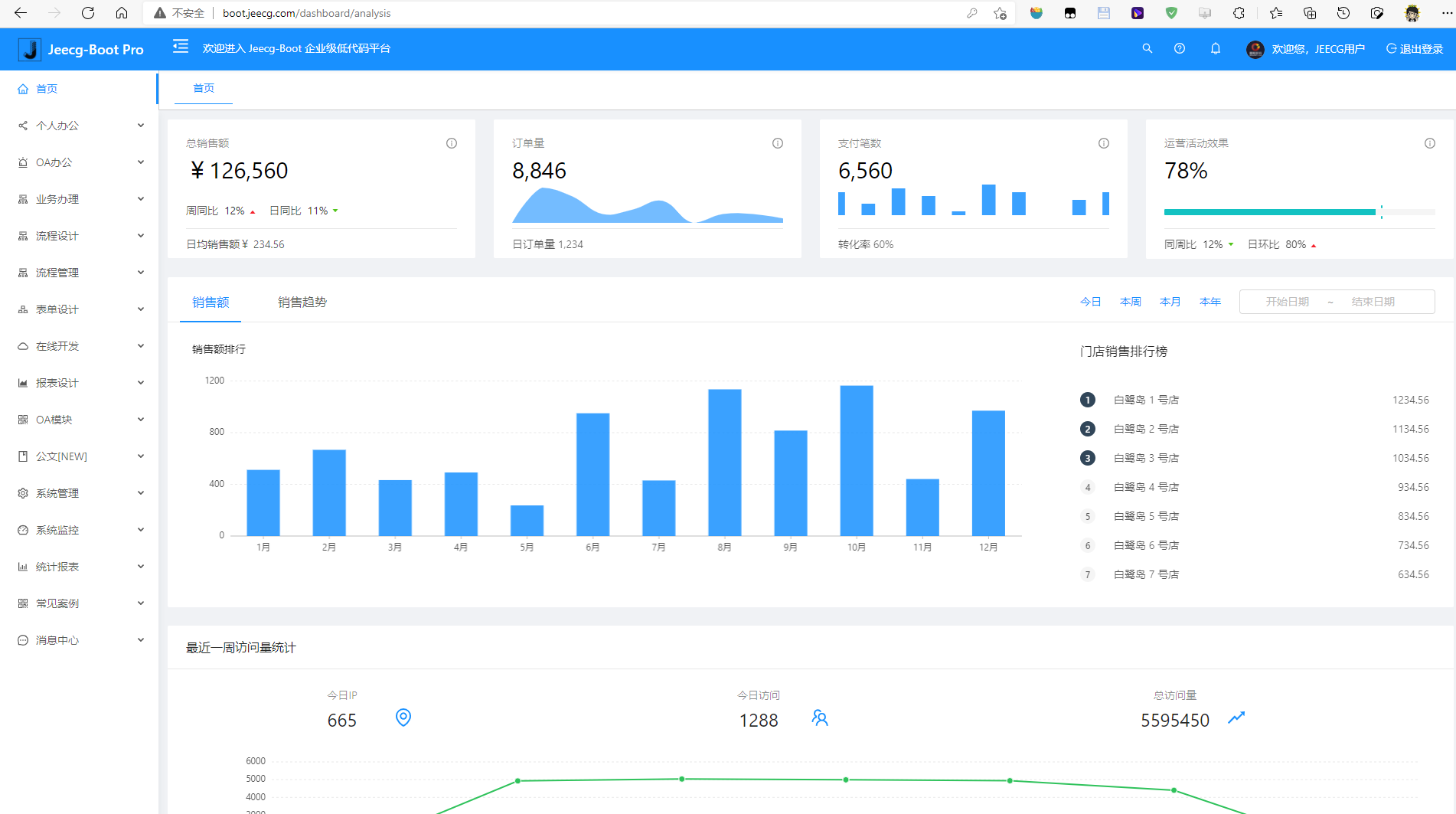Click the browser address bar URL
This screenshot has width=1456, height=814.
click(x=306, y=13)
